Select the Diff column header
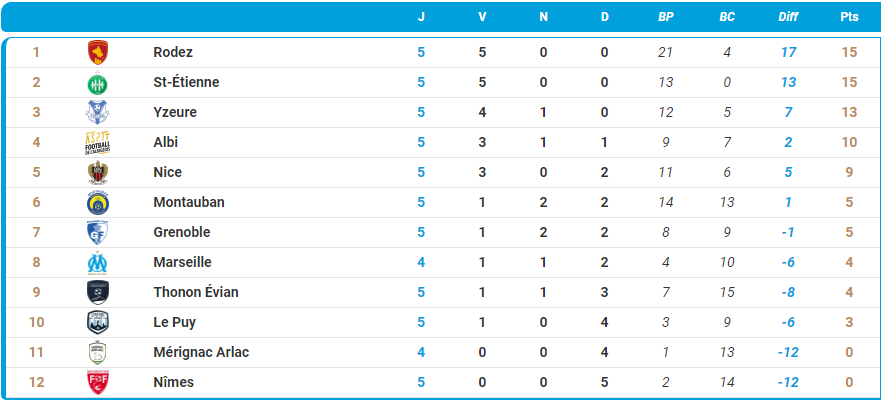The width and height of the screenshot is (883, 402). (788, 17)
